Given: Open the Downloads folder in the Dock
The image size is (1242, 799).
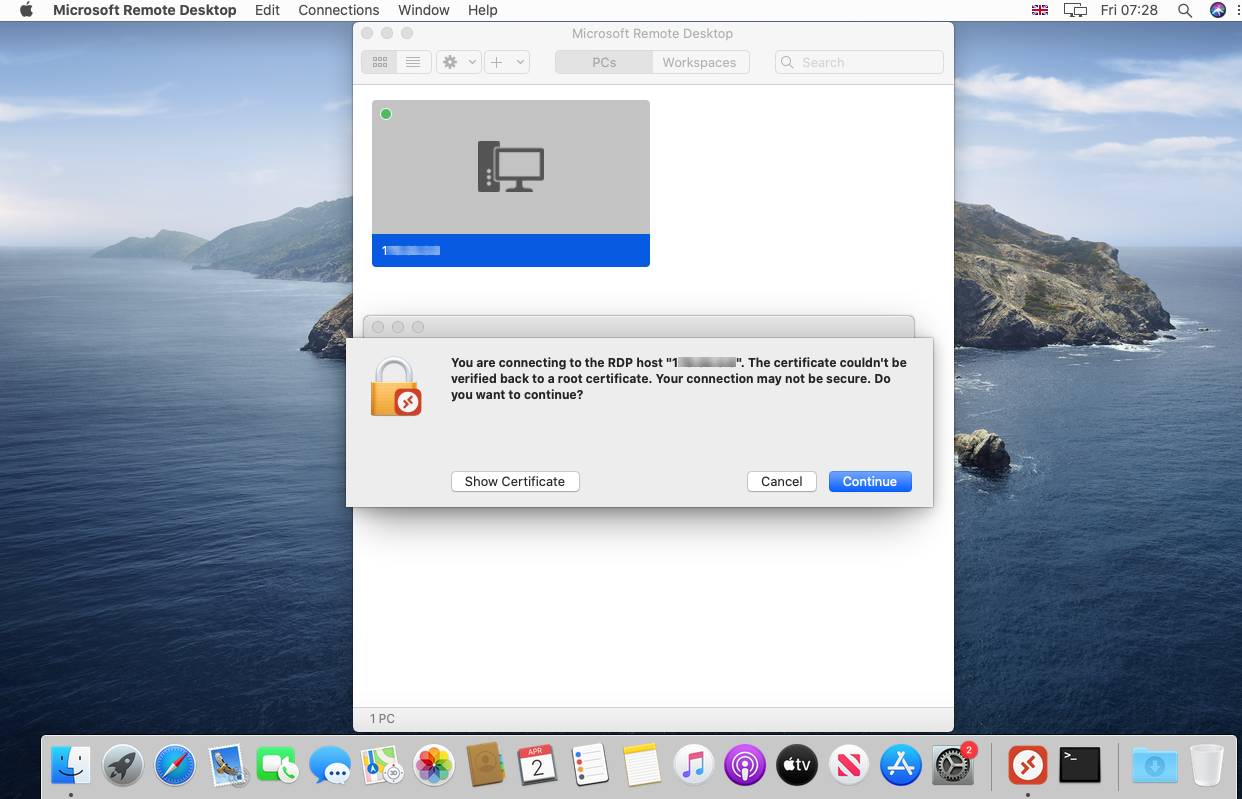Looking at the screenshot, I should [x=1154, y=766].
